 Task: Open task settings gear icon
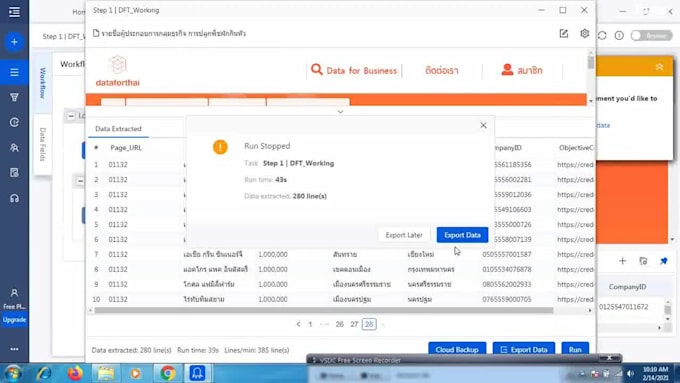coord(585,33)
